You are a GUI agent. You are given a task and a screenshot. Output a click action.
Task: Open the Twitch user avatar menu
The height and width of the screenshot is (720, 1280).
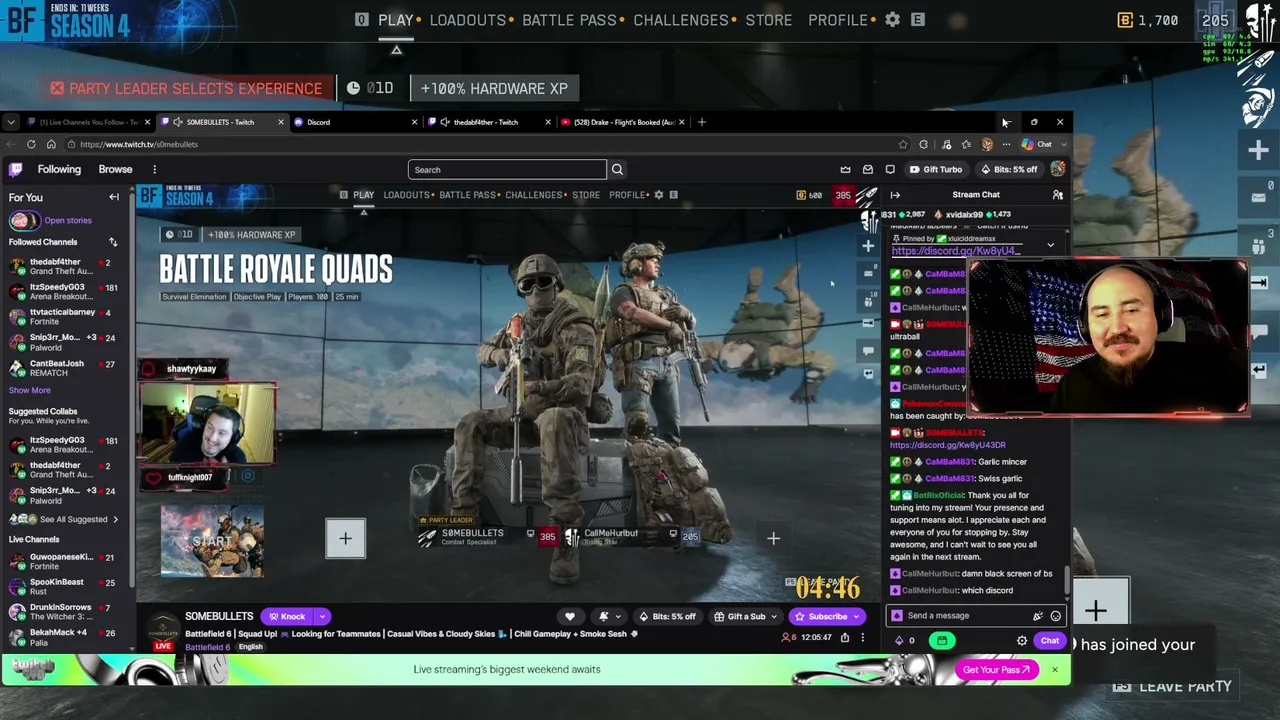tap(1057, 169)
